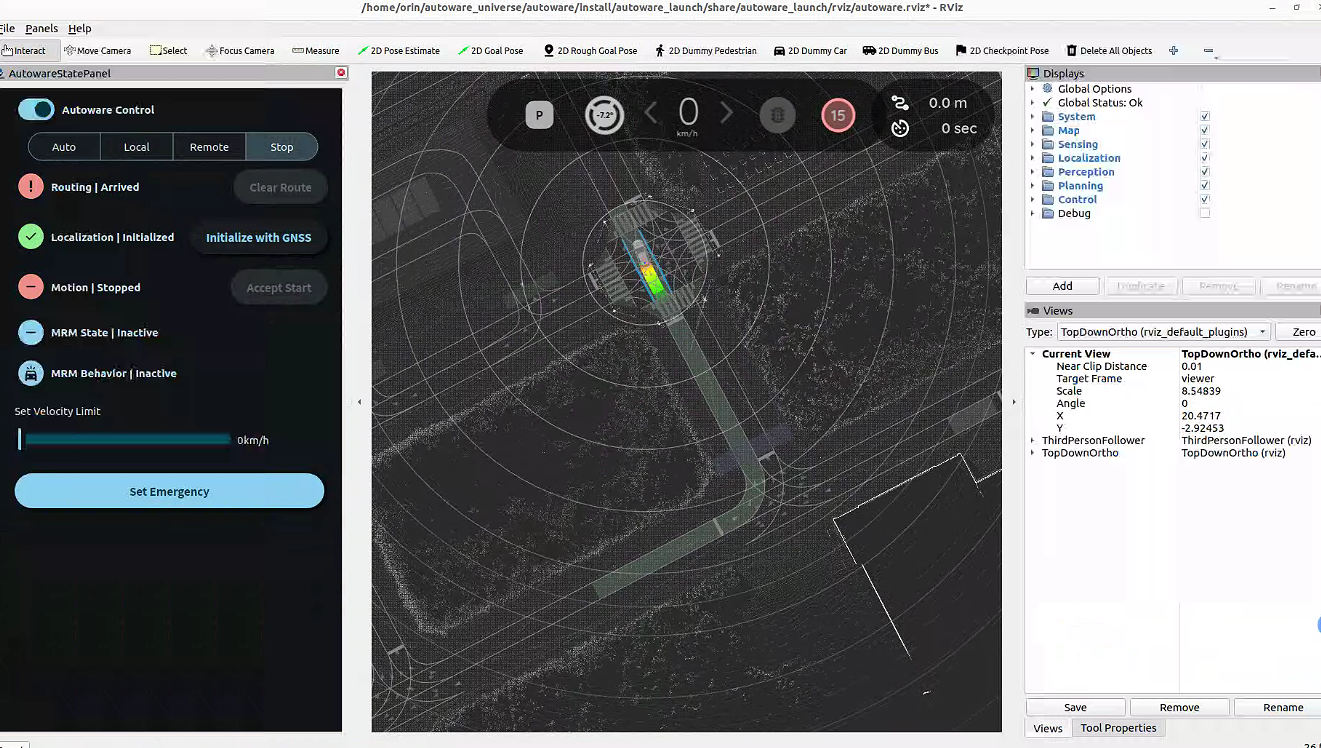This screenshot has height=748, width=1321.
Task: Select the 2D Checkpoint Pose tool
Action: [1002, 50]
